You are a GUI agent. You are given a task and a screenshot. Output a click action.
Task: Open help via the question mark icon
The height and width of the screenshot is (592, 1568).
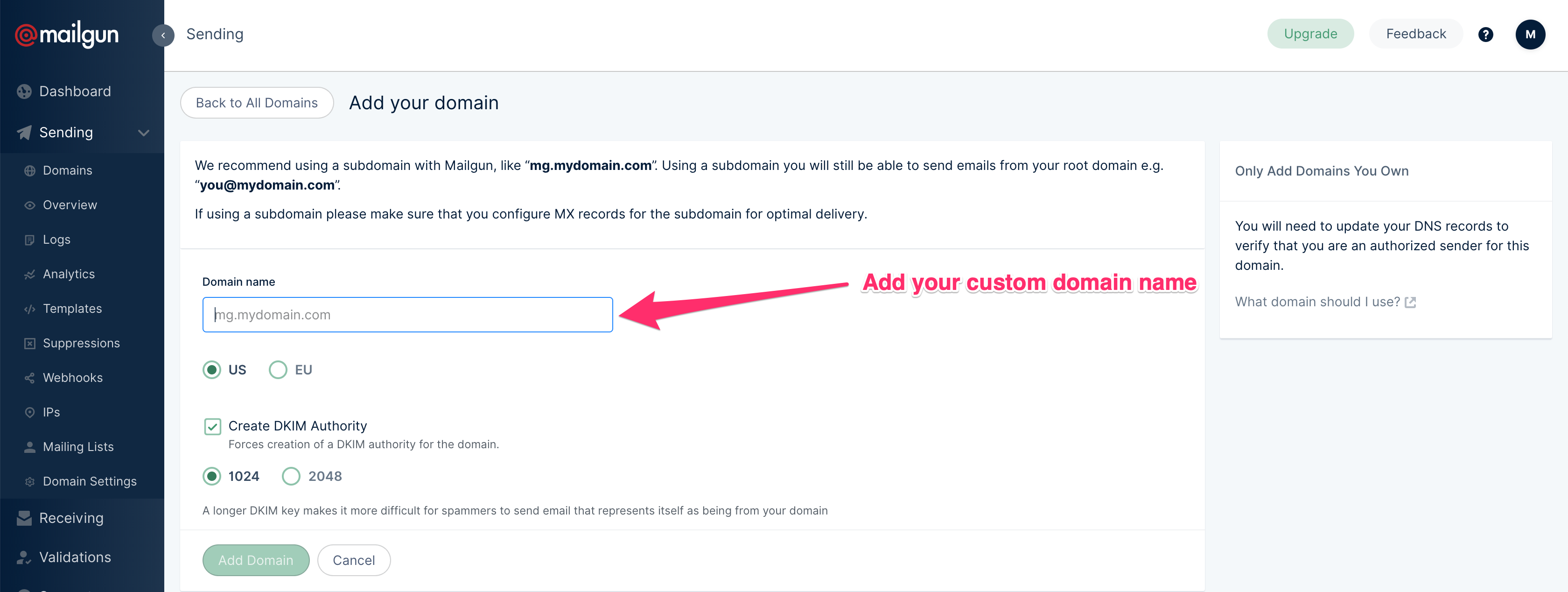point(1485,35)
